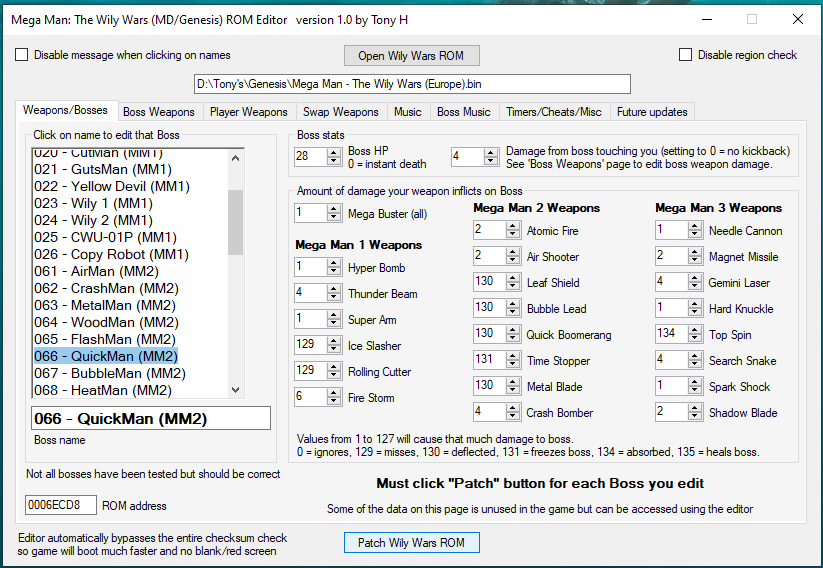
Task: Open the Timers/Cheats/Misc tab
Action: [x=553, y=112]
